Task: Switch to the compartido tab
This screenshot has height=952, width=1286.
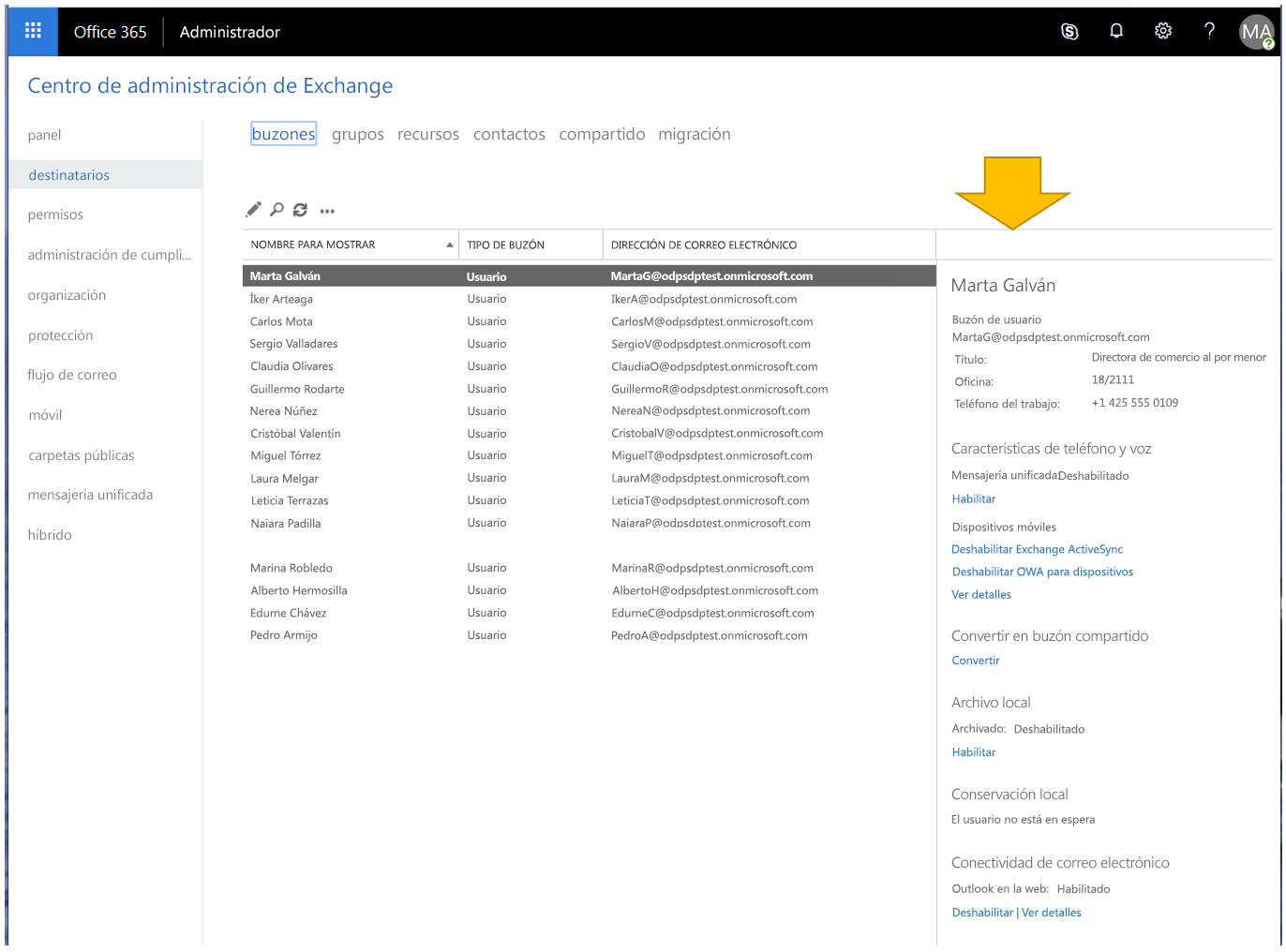Action: 602,134
